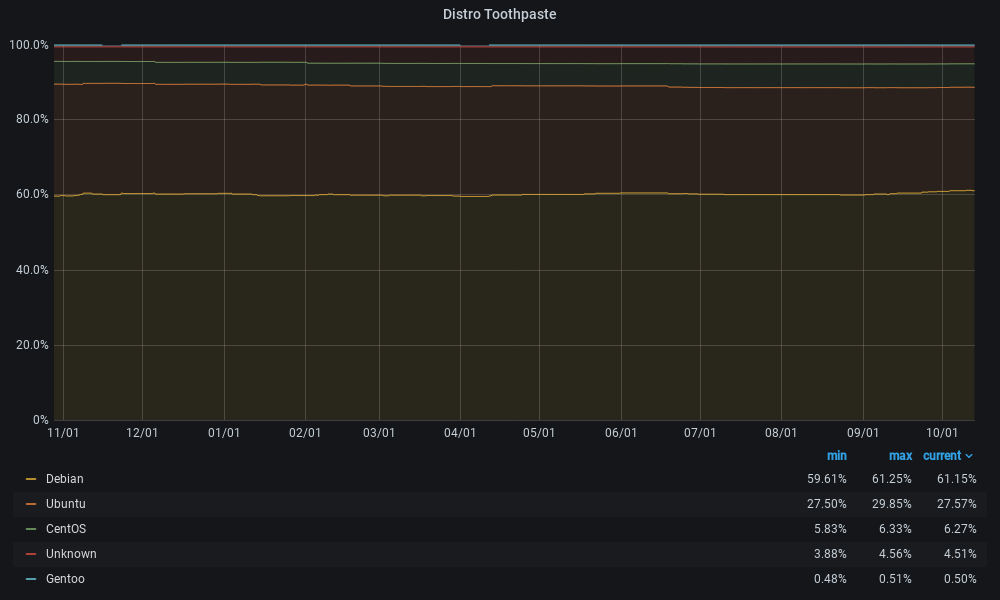Click the Debian series color swatch
Screen dimensions: 1000x600
click(x=31, y=479)
